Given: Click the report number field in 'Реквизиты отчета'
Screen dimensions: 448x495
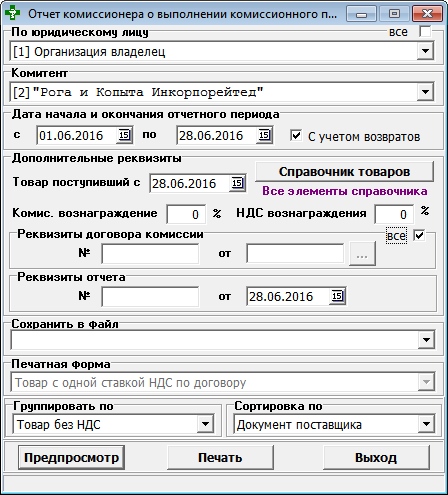Looking at the screenshot, I should (x=150, y=296).
